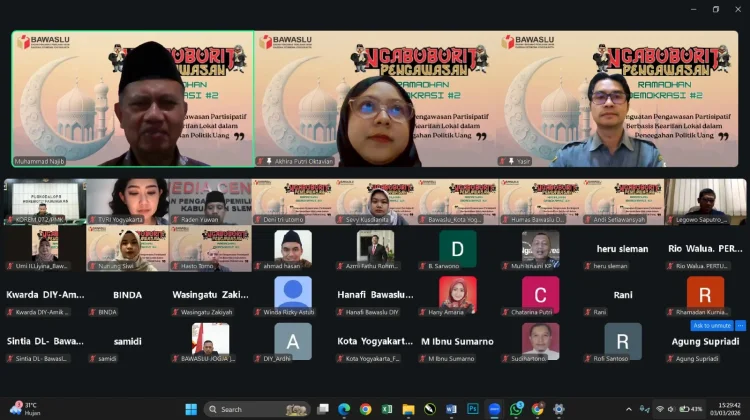Screen dimensions: 750x420
Task: Select Azmi Fathu Rohm... profile picture
Action: pyautogui.click(x=375, y=247)
